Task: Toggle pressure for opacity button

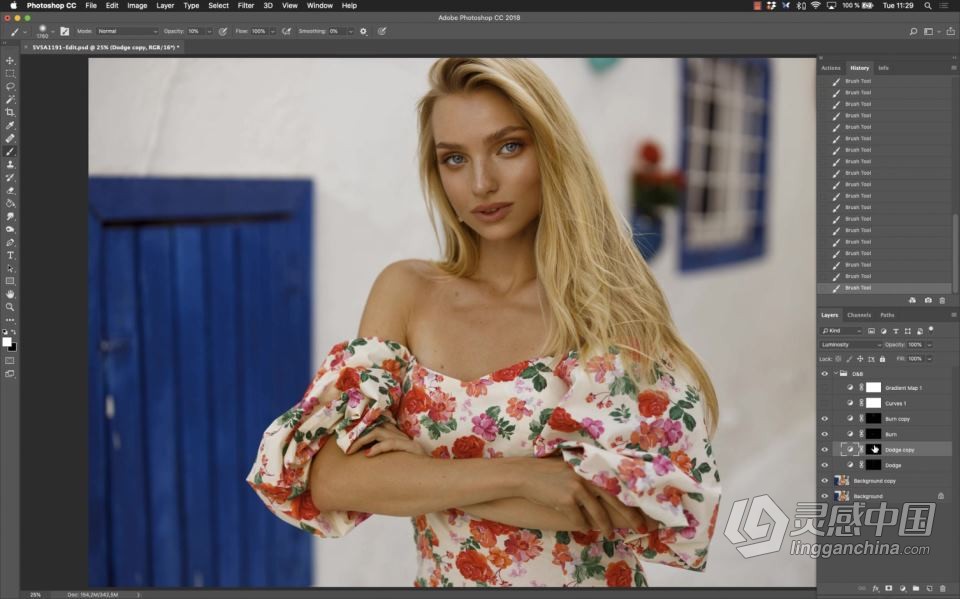Action: tap(223, 31)
